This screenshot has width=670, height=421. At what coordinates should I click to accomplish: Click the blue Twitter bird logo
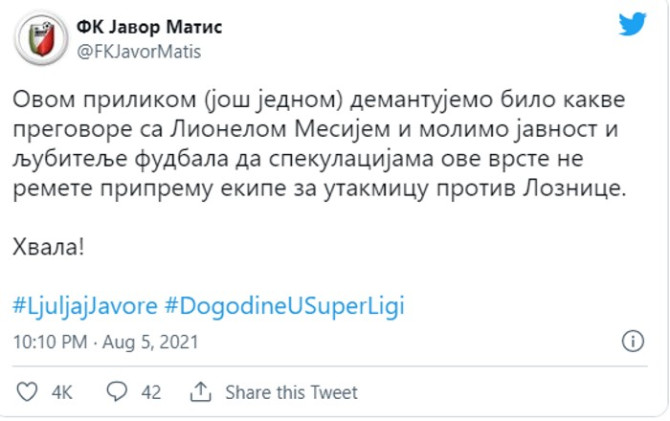pyautogui.click(x=632, y=25)
